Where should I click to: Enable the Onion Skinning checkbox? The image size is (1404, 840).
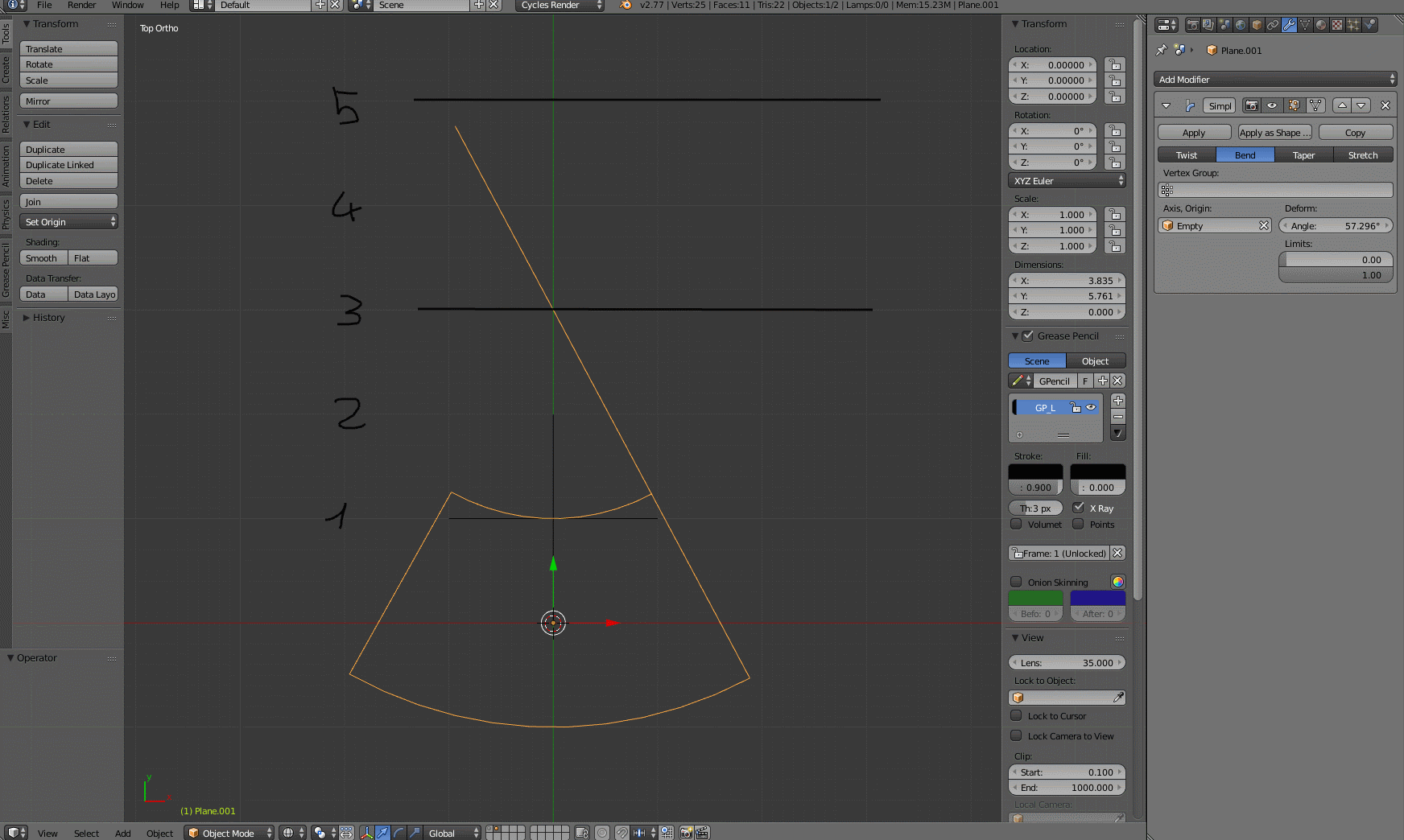coord(1017,582)
